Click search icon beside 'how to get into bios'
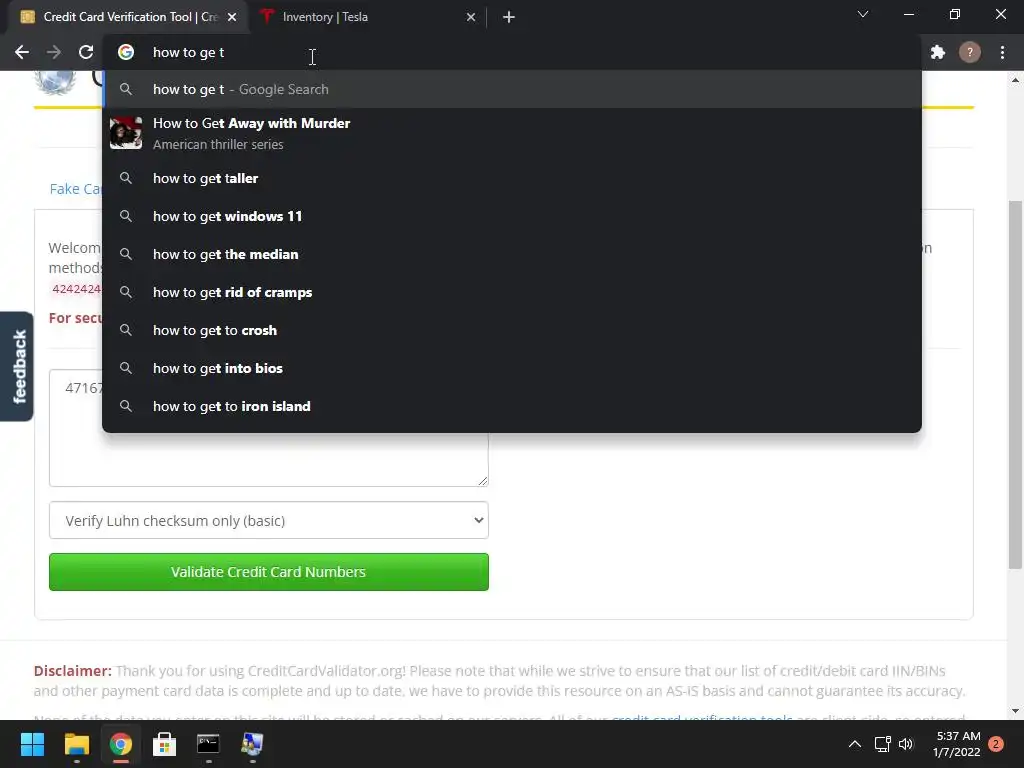 click(x=126, y=368)
